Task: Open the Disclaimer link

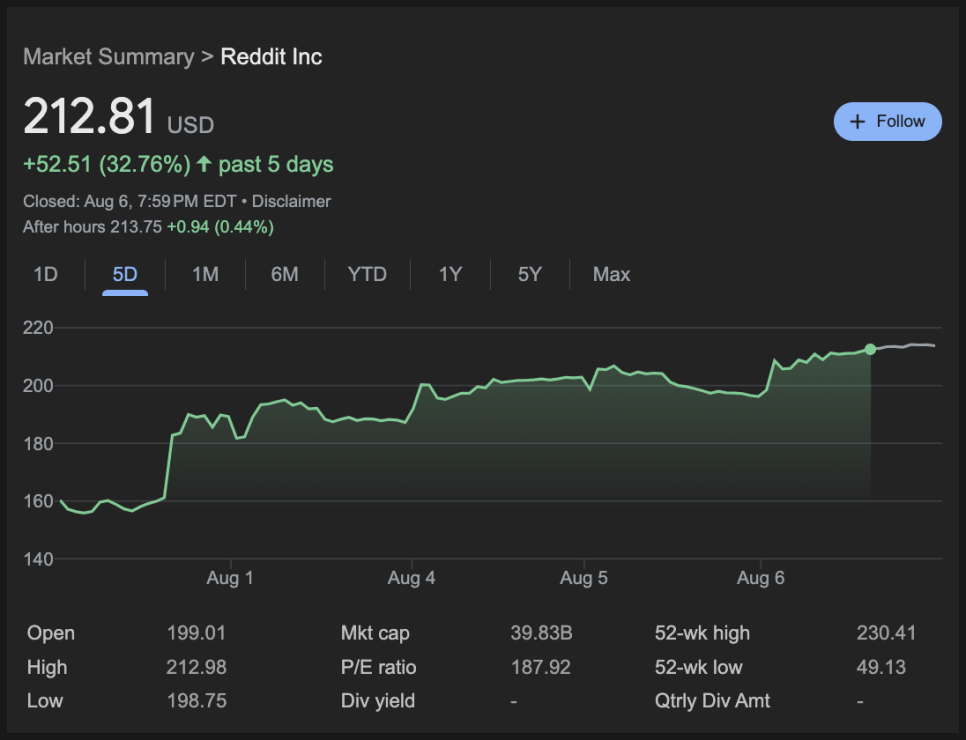Action: [x=291, y=201]
